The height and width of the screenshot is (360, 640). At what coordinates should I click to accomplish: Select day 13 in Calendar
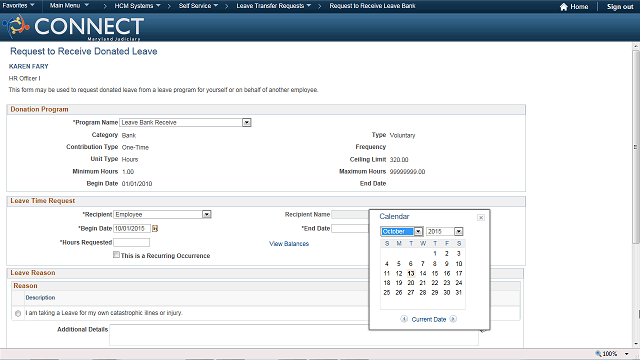point(411,273)
